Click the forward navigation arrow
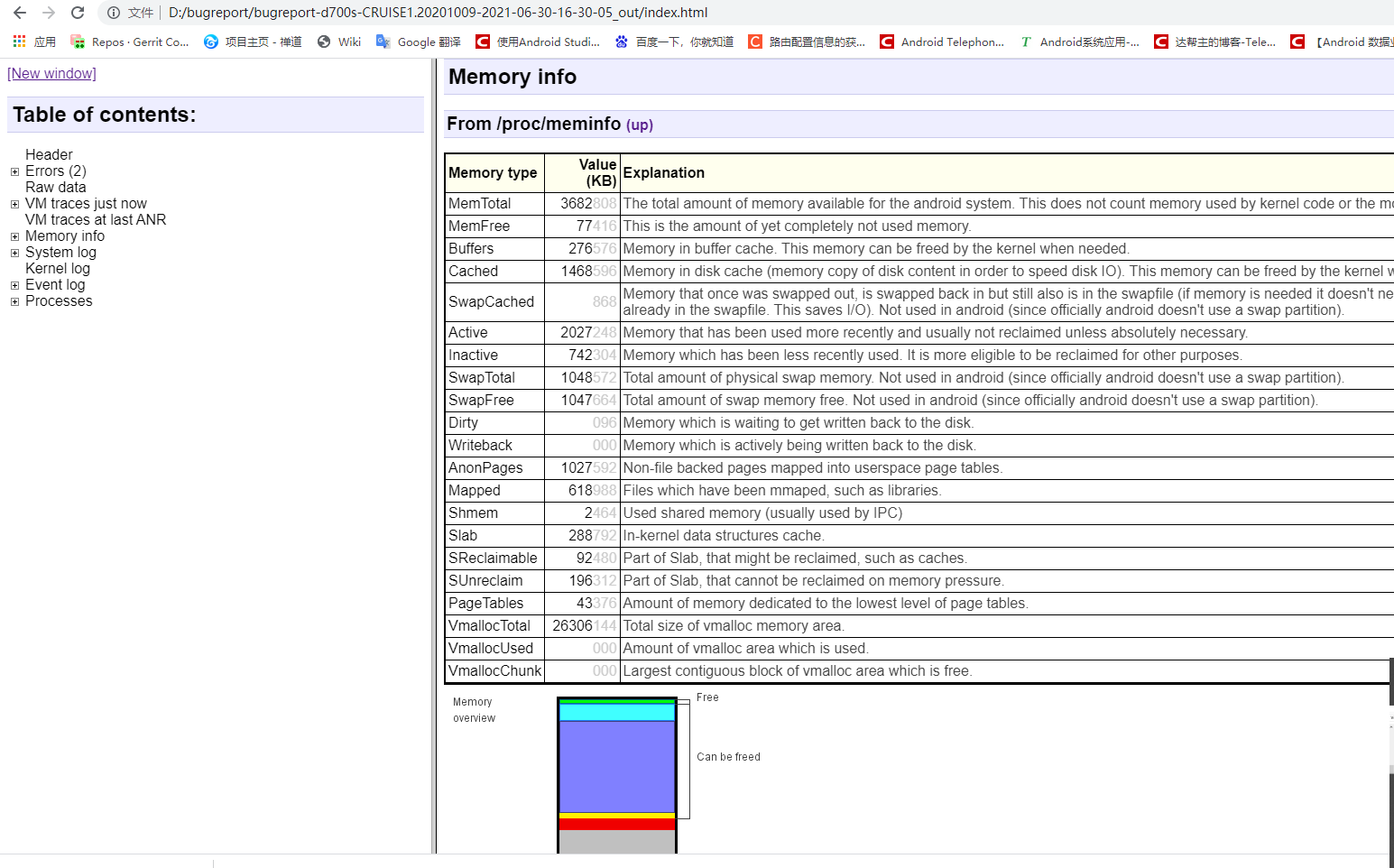This screenshot has width=1394, height=868. tap(47, 13)
